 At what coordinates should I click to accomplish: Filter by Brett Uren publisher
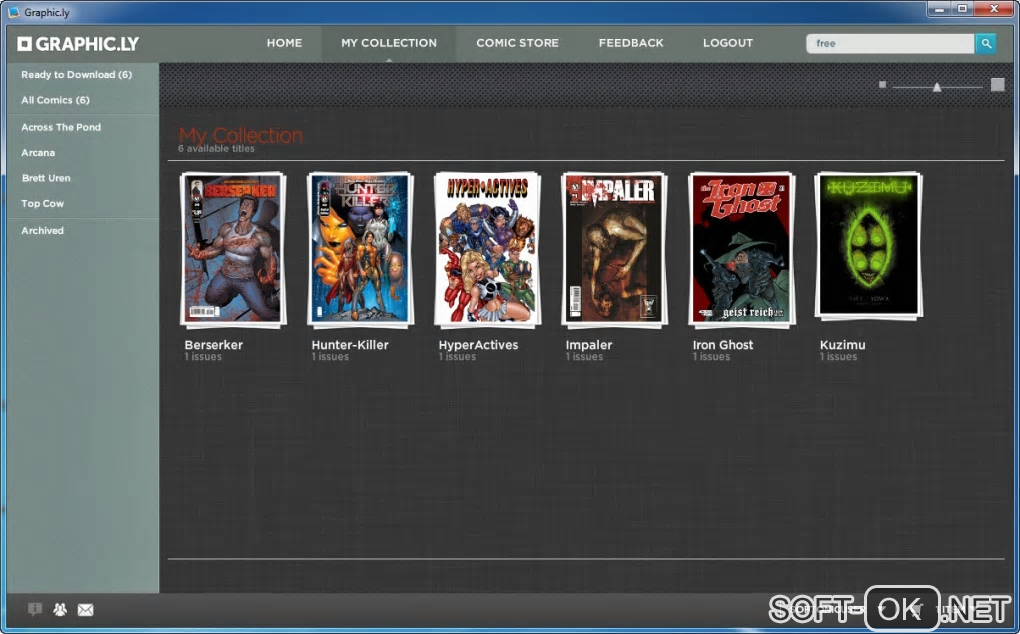(46, 178)
